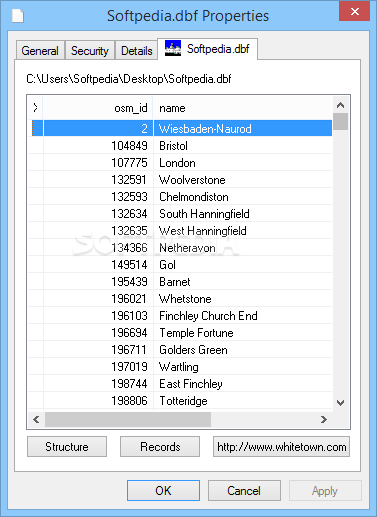Click the Structure button
This screenshot has height=517, width=377.
[x=67, y=446]
